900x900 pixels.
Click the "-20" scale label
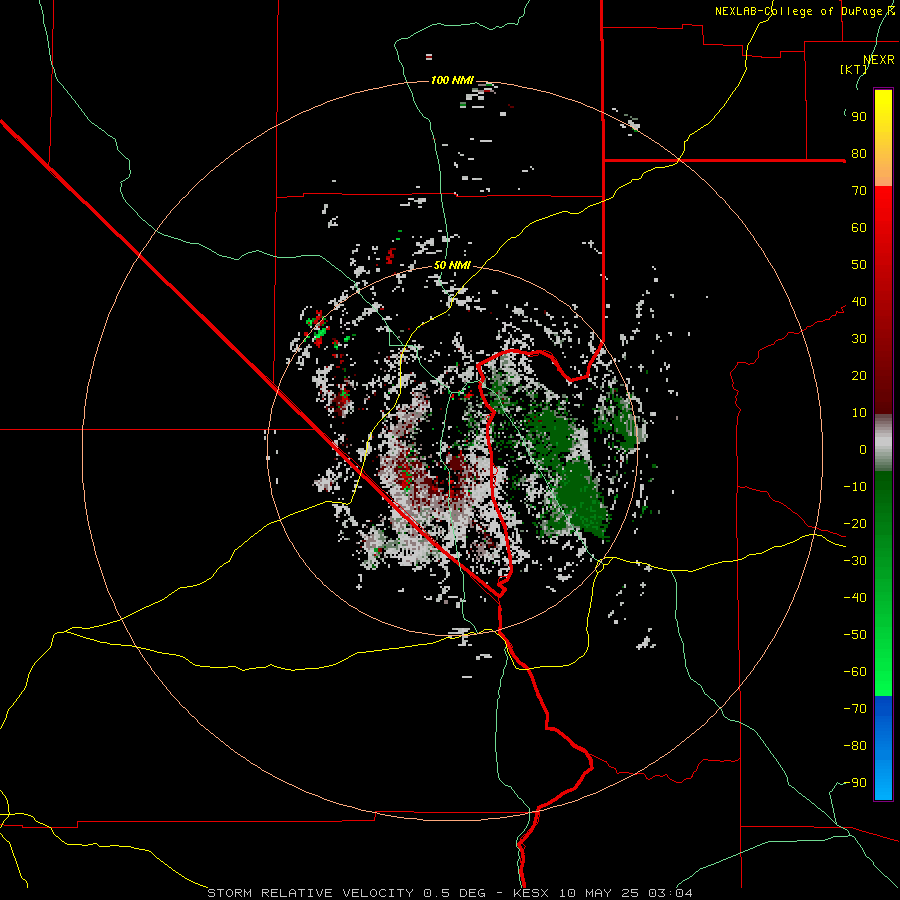[855, 523]
